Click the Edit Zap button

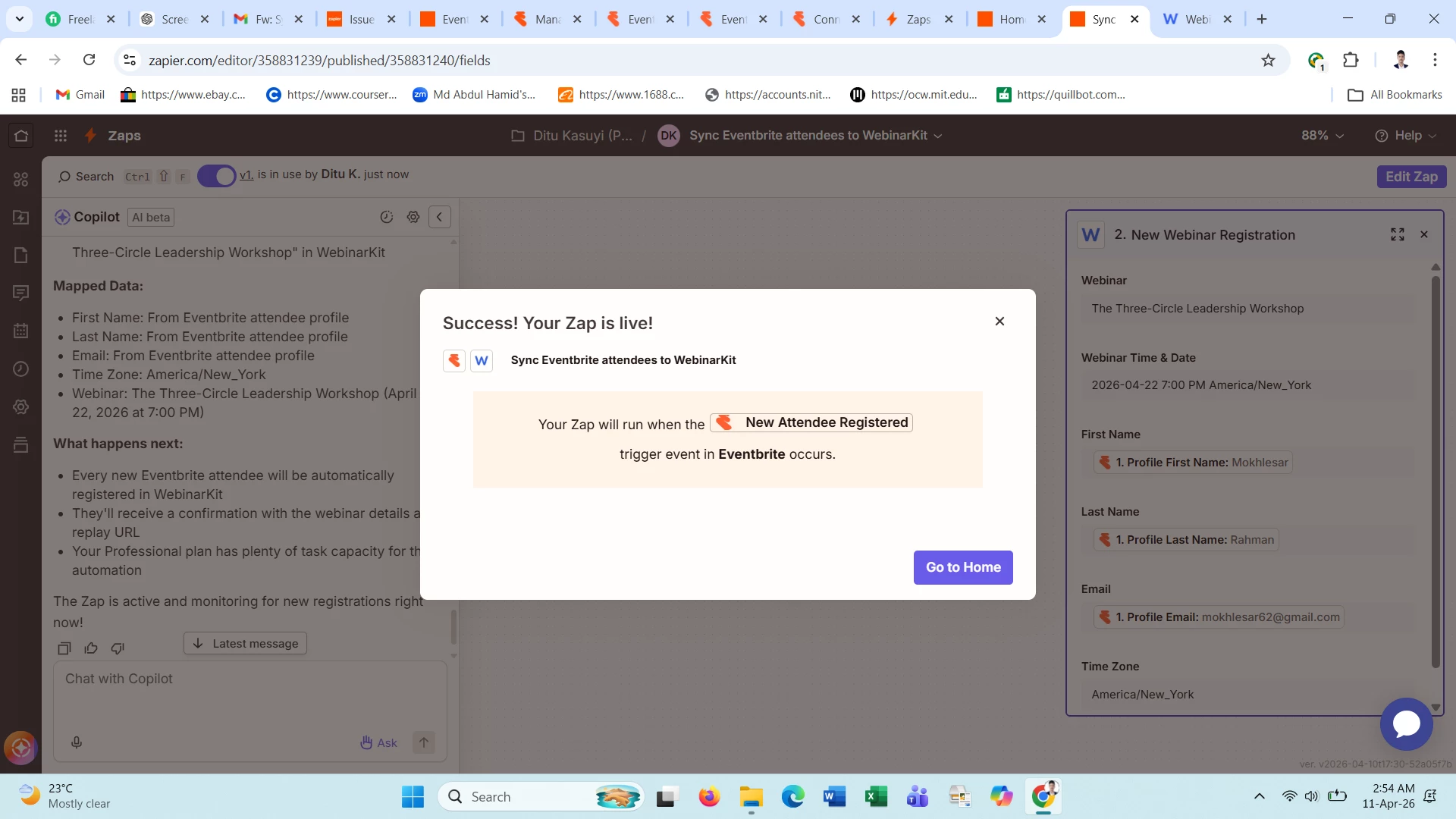point(1411,177)
